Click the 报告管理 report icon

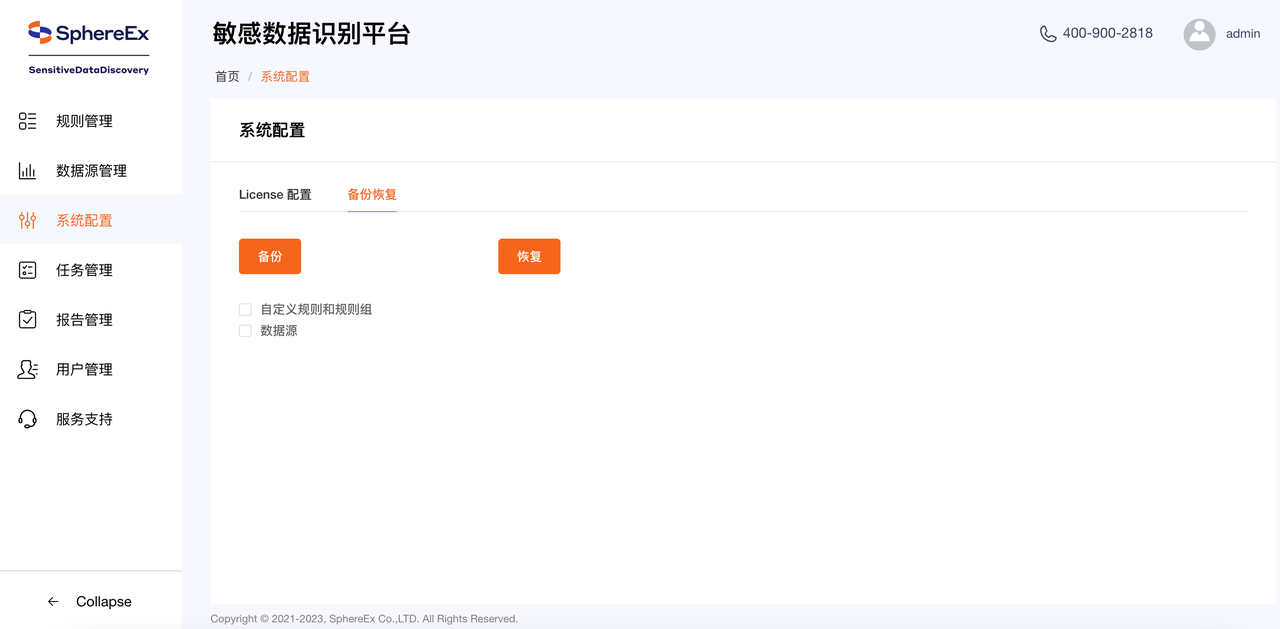click(27, 319)
